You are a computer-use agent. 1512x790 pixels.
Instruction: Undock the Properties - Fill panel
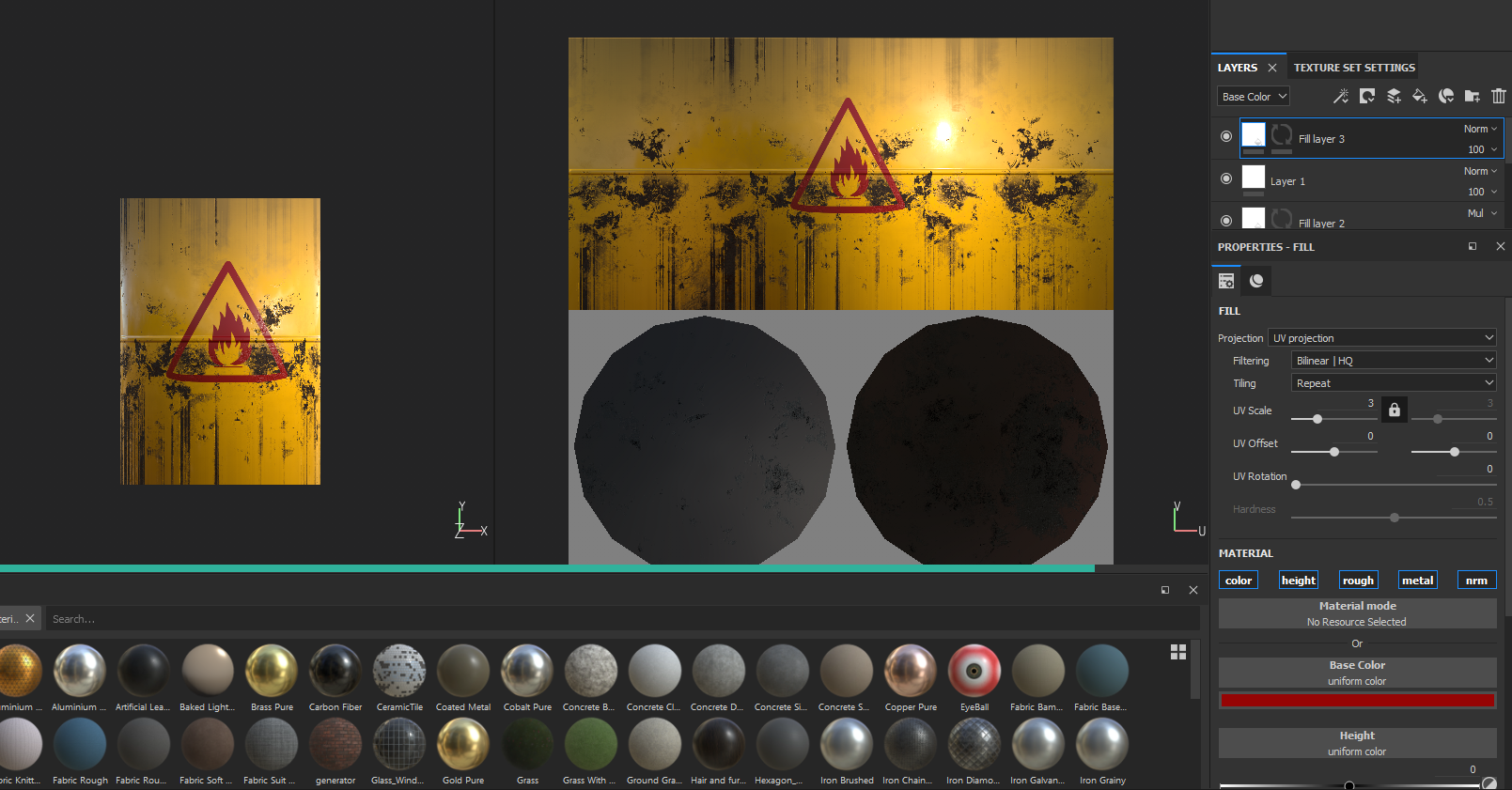pyautogui.click(x=1473, y=246)
